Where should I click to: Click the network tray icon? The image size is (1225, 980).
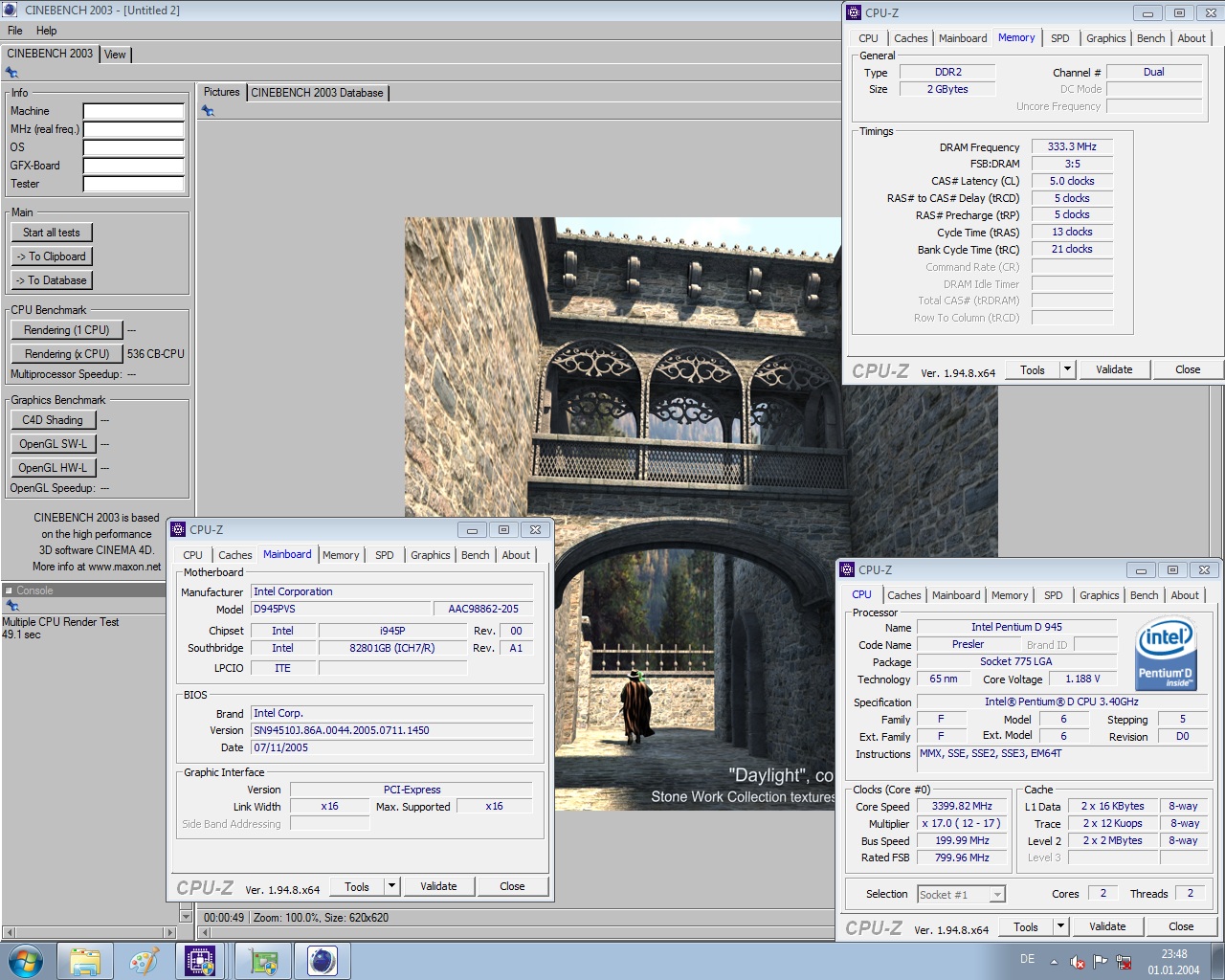1124,962
